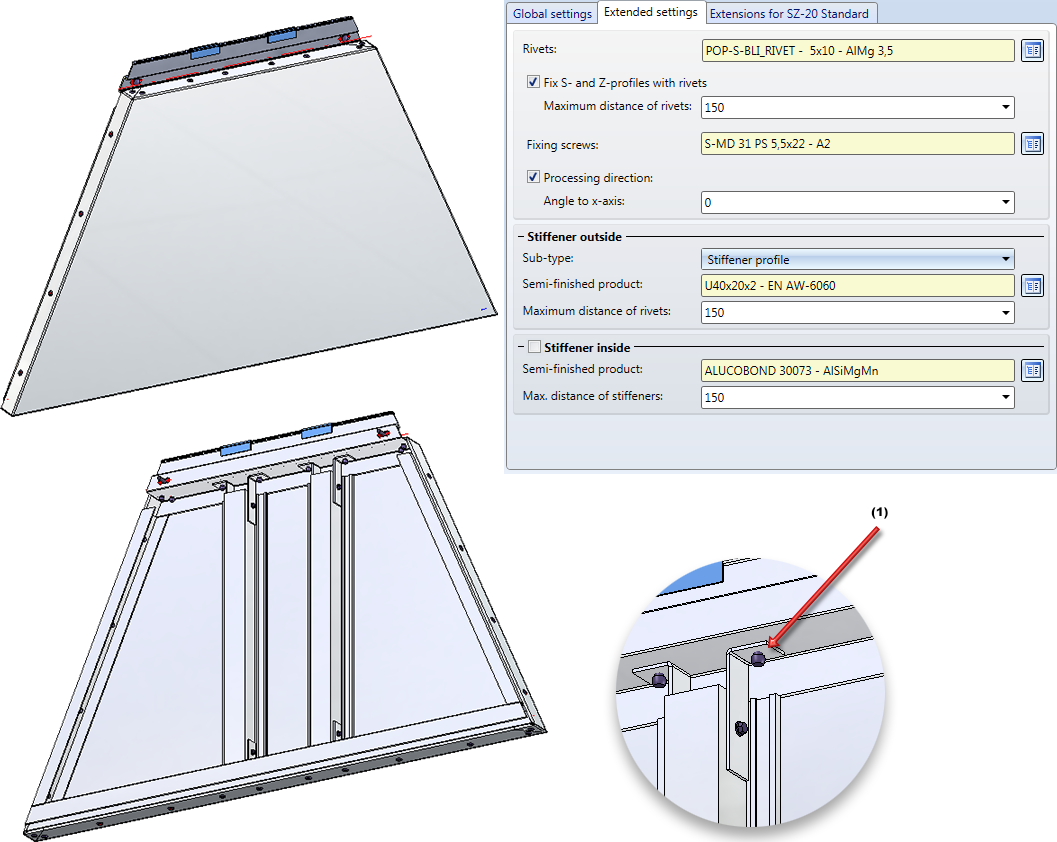The height and width of the screenshot is (842, 1057).
Task: Click the front view panel thumbnail
Action: [249, 216]
